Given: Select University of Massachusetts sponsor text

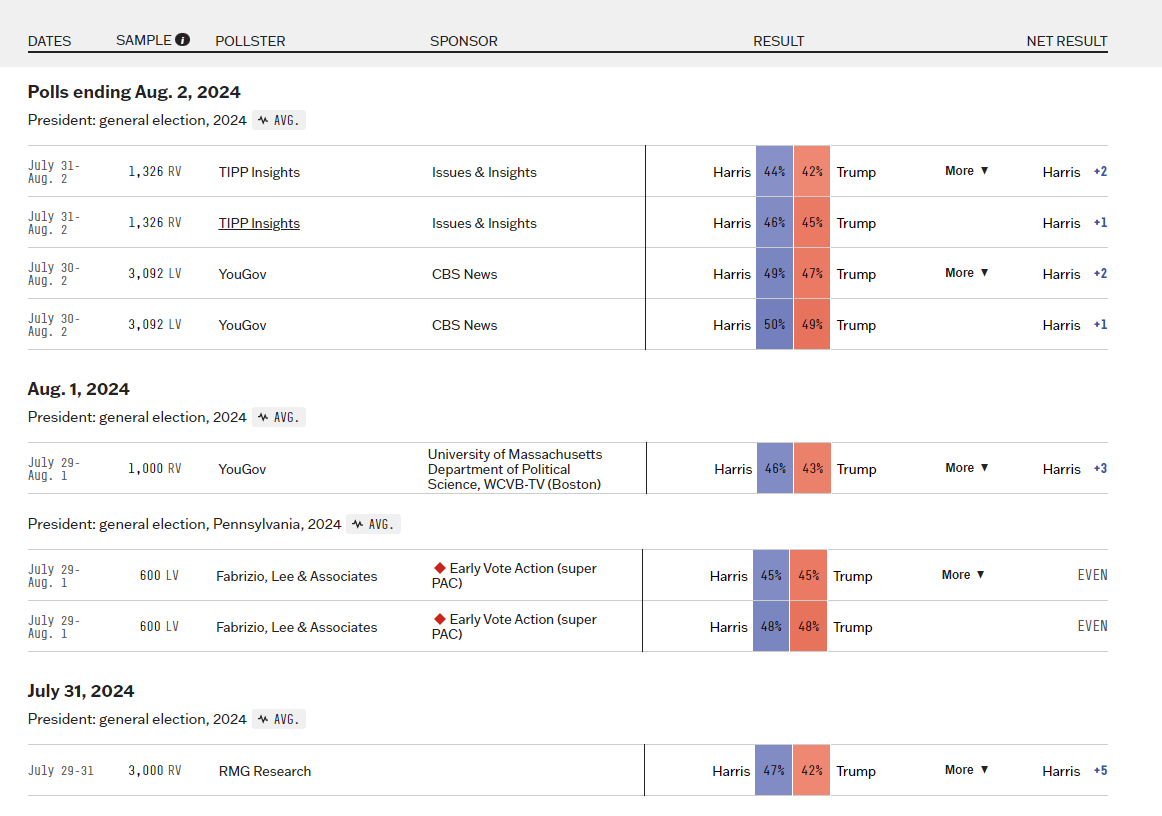Looking at the screenshot, I should [515, 469].
